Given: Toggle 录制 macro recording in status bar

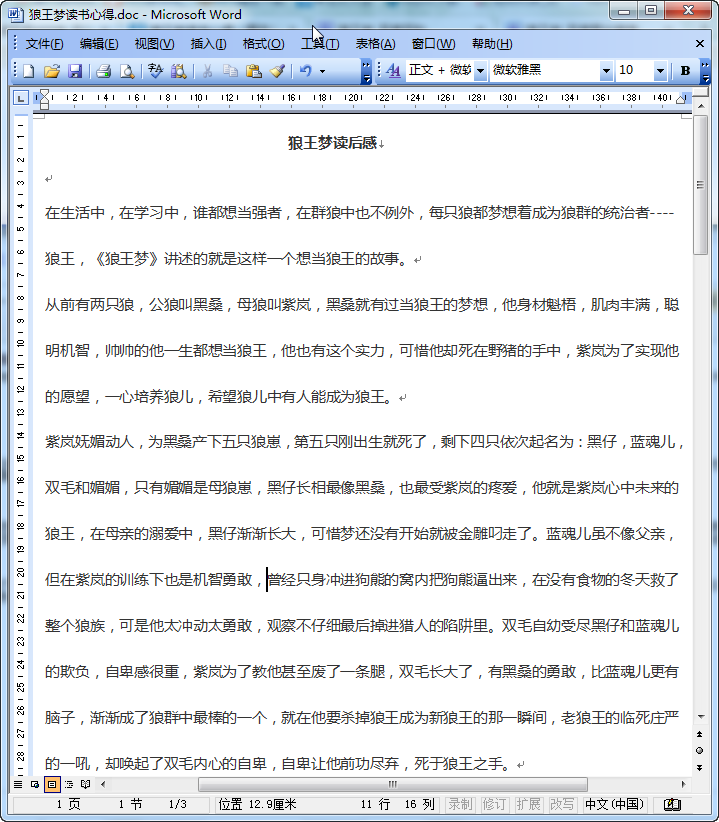Looking at the screenshot, I should pyautogui.click(x=460, y=804).
